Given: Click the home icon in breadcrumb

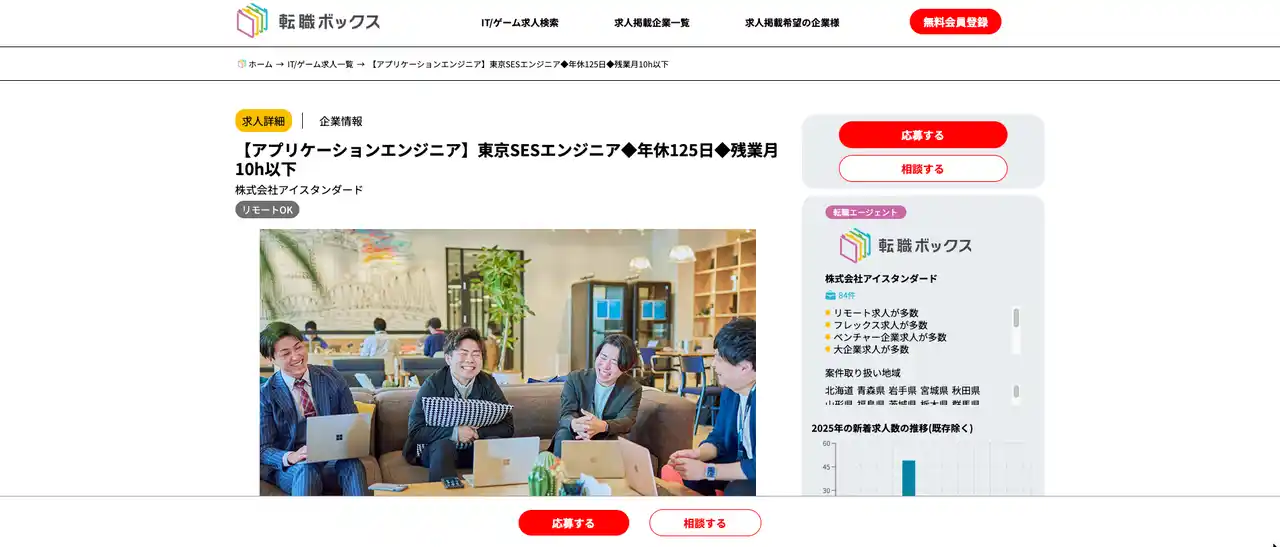Looking at the screenshot, I should (x=242, y=64).
